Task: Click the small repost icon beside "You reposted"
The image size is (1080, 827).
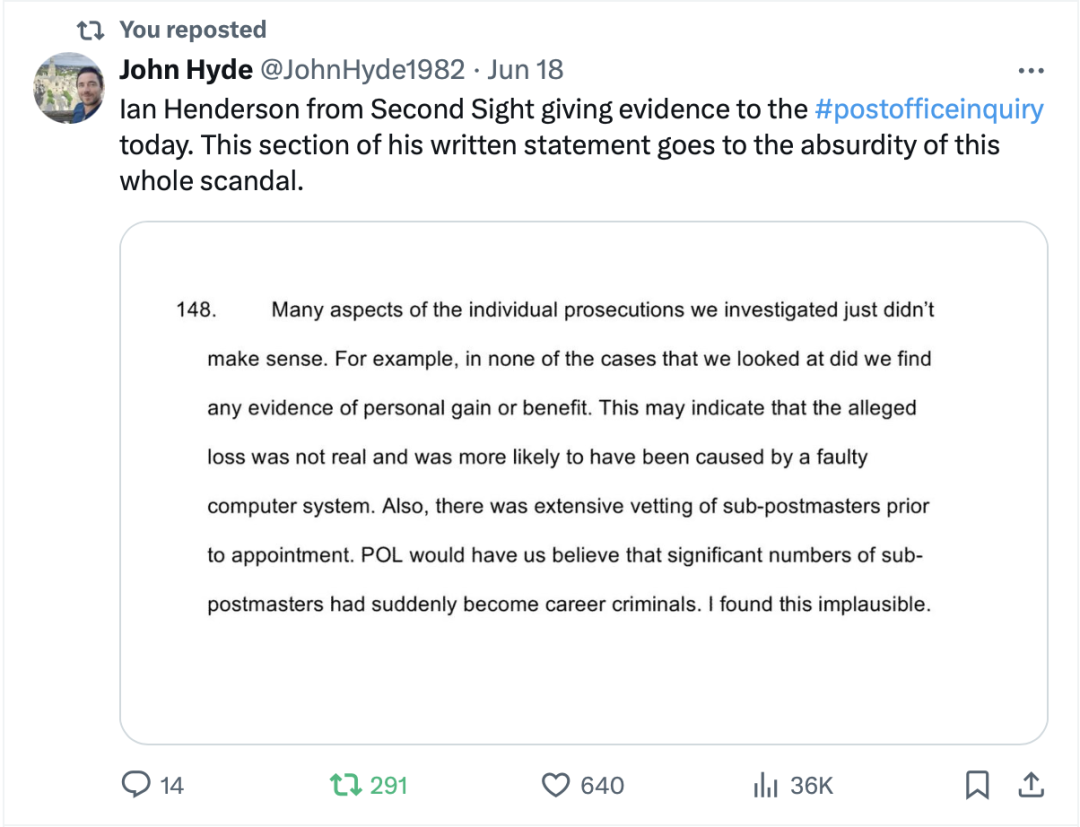Action: click(91, 30)
